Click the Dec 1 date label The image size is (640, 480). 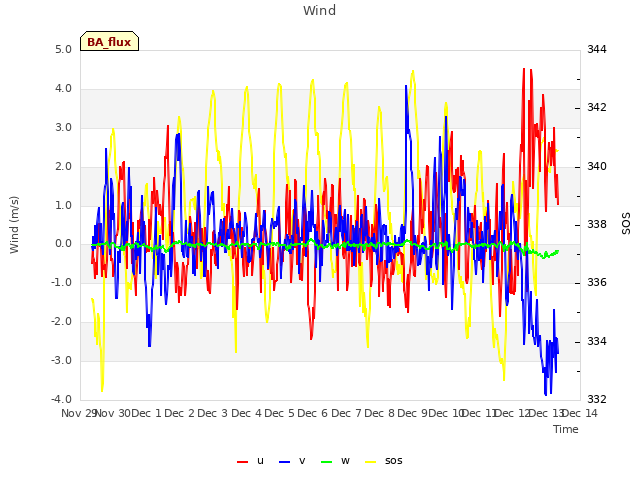point(147,413)
